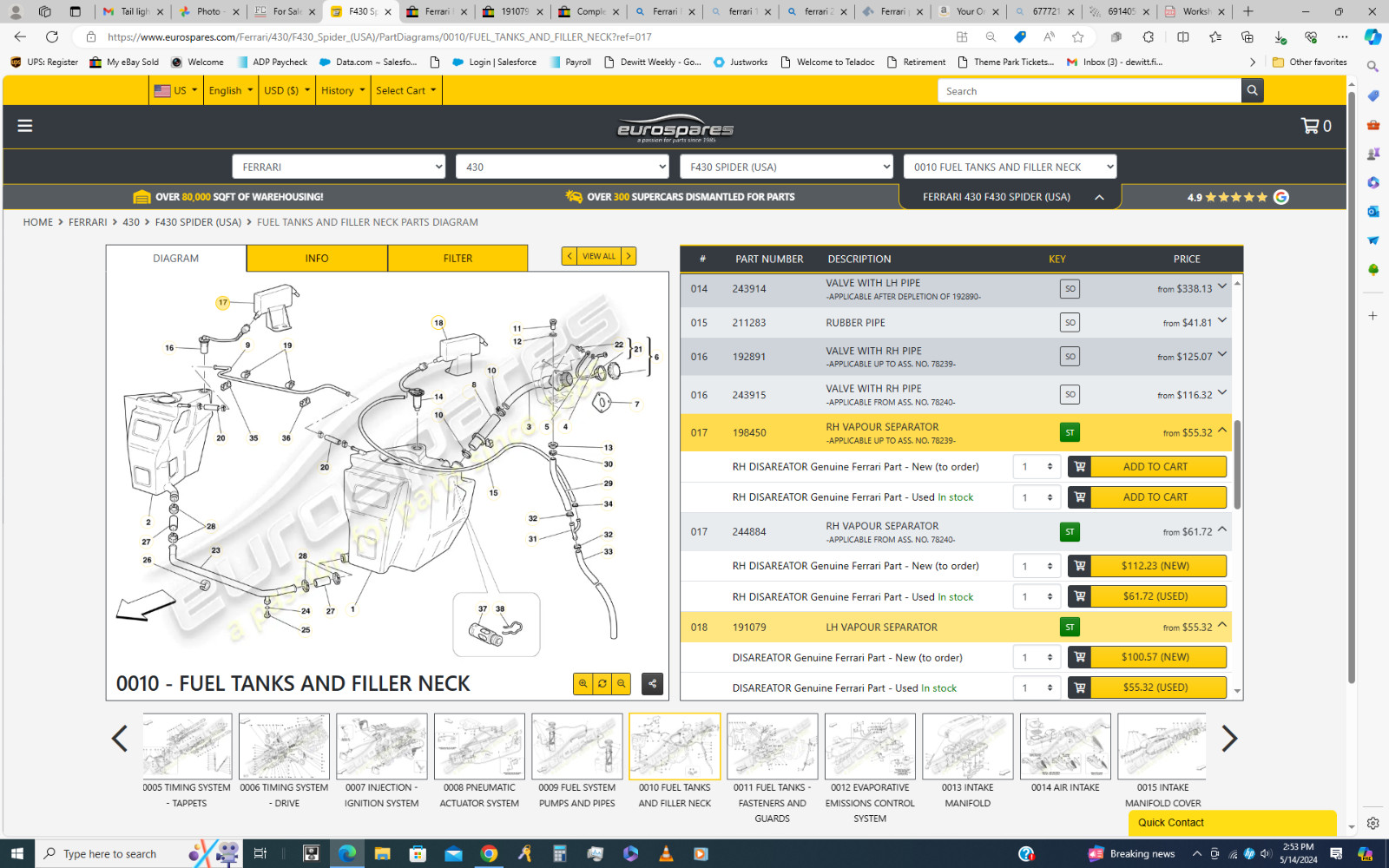Click the site search input field

coord(1089,90)
